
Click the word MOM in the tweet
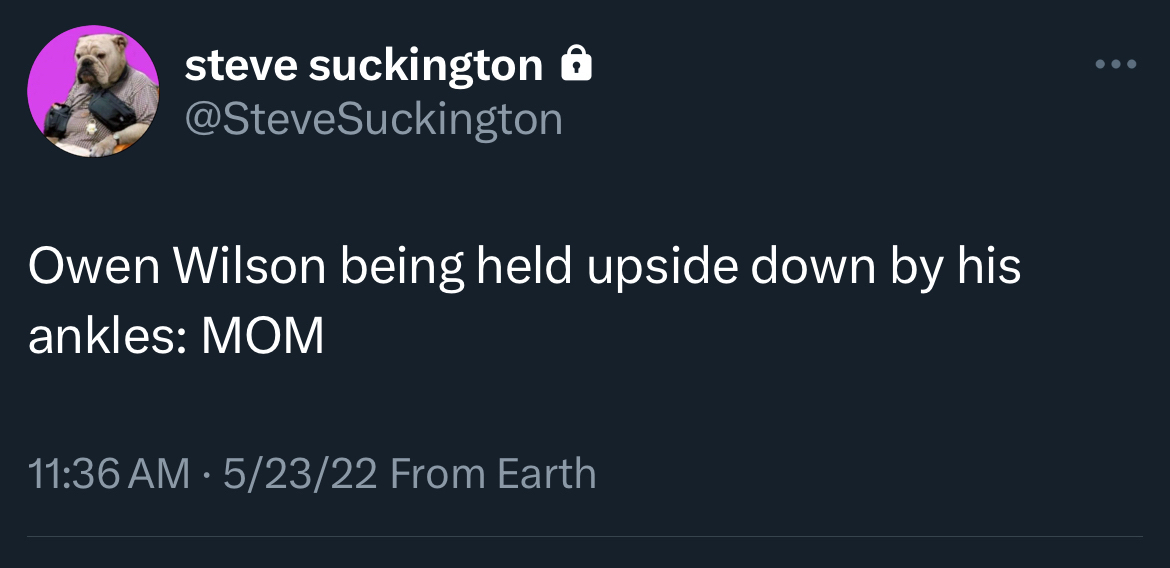263,337
